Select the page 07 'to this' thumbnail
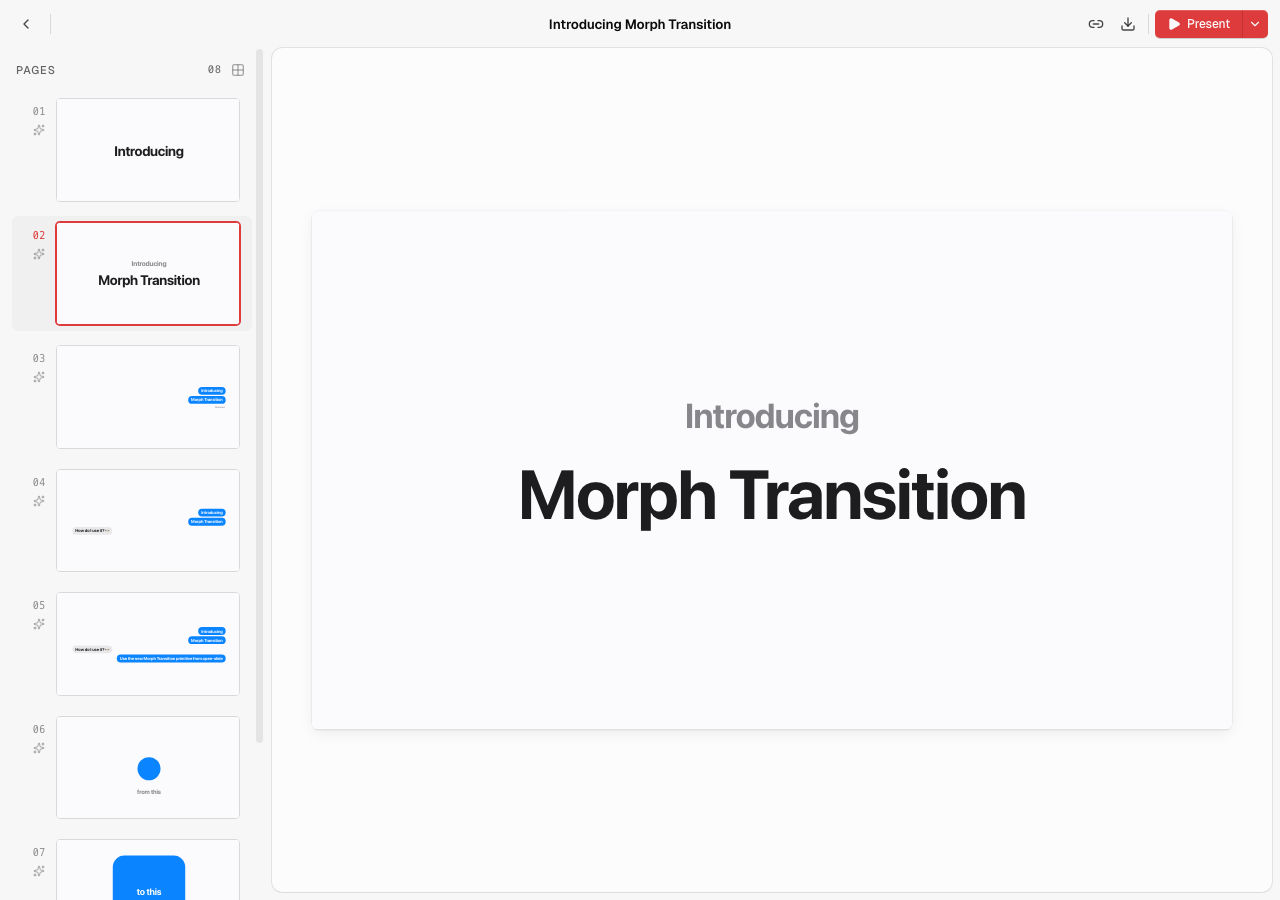 (x=148, y=870)
